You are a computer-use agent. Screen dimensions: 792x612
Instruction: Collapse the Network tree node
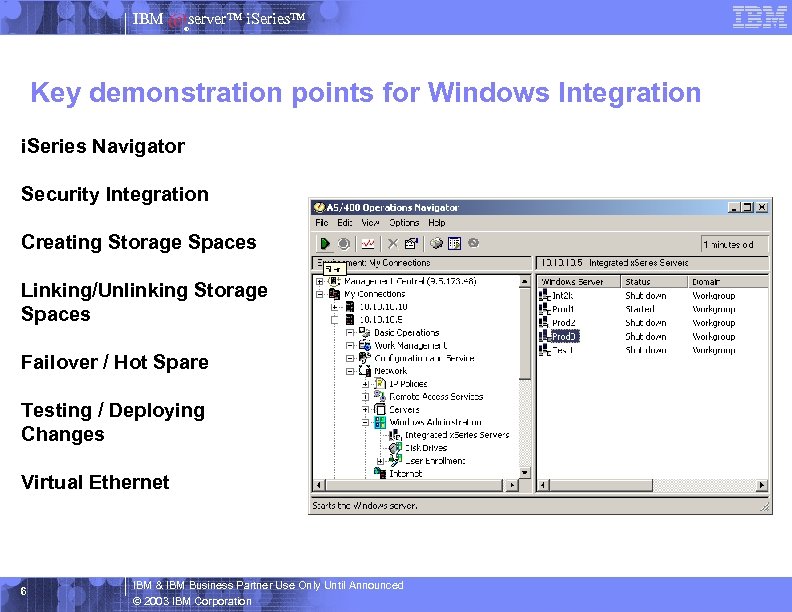click(x=350, y=371)
